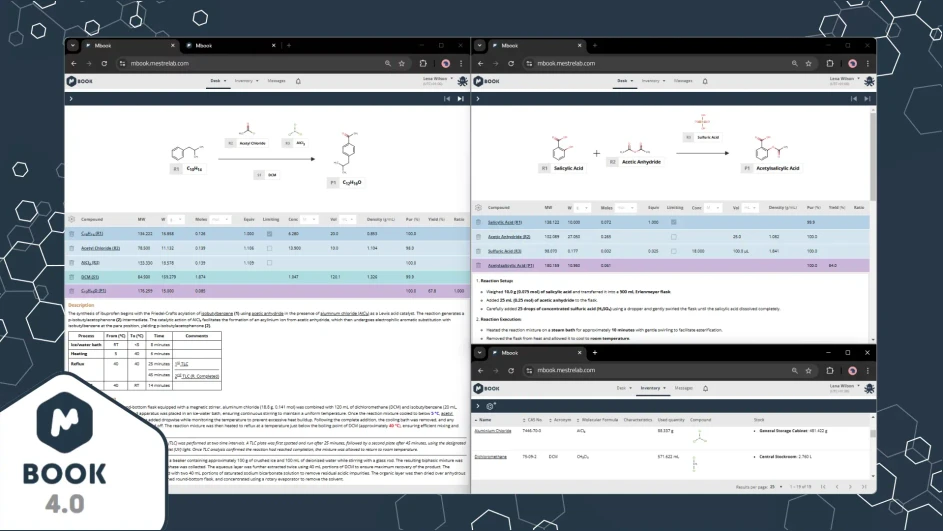Open Aluminium Chloride link in inventory list

493,431
